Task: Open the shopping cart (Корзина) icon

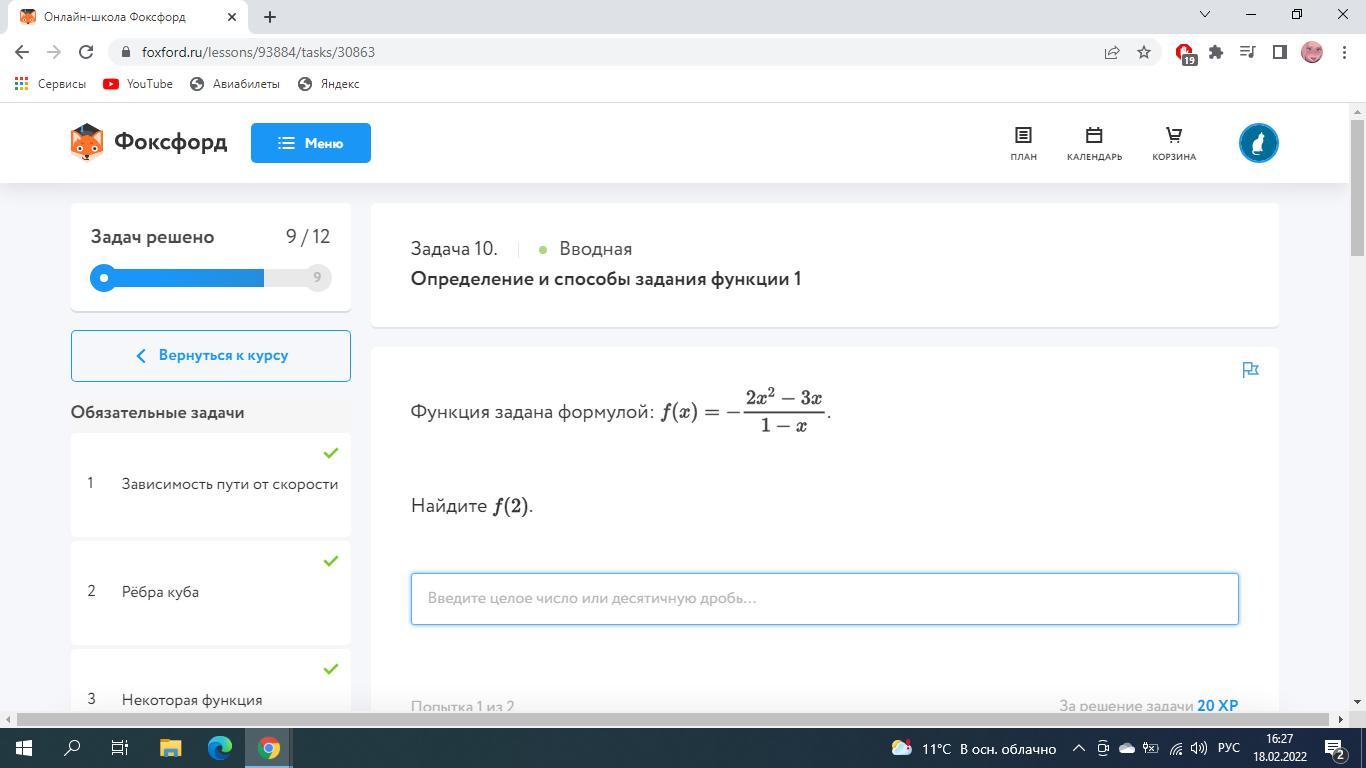Action: [x=1173, y=143]
